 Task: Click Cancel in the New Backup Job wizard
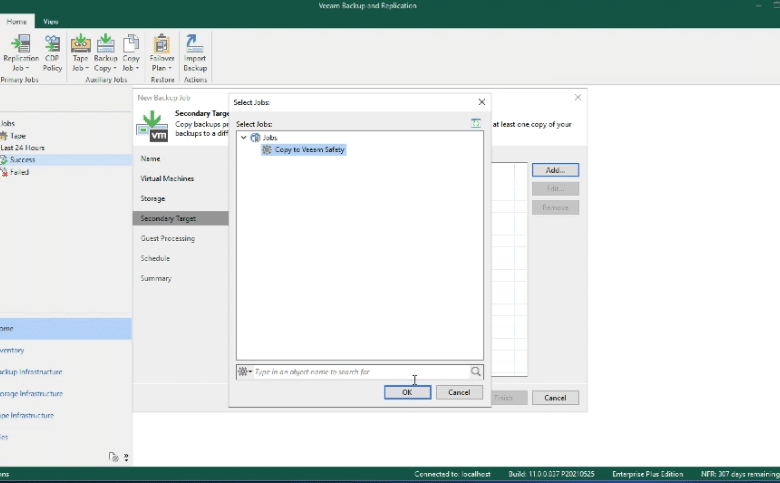pos(555,398)
